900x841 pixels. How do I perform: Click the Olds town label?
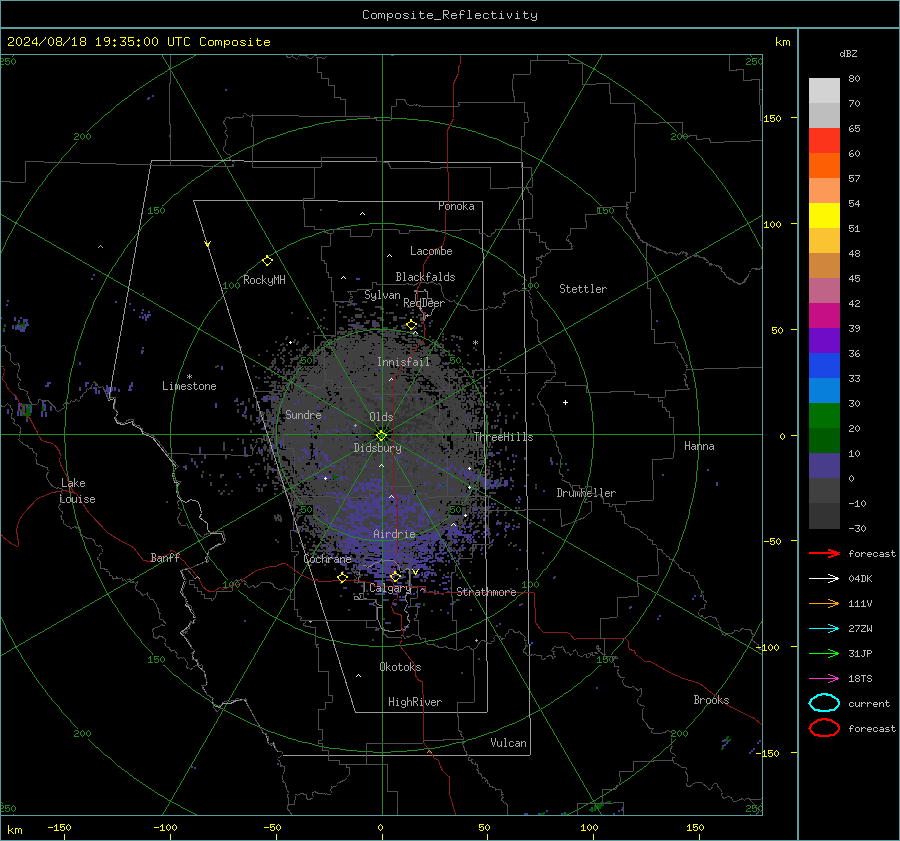tap(381, 417)
